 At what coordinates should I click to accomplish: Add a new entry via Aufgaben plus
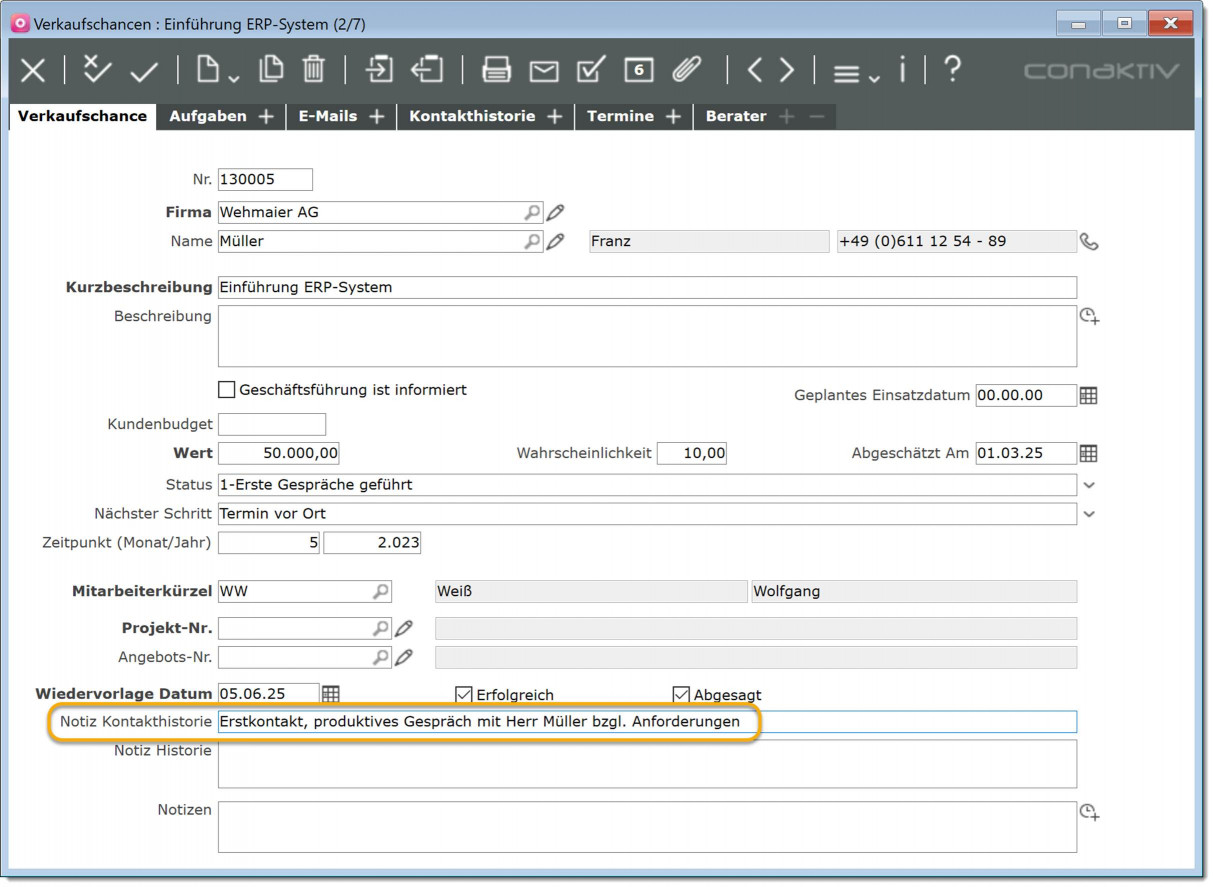pyautogui.click(x=266, y=116)
